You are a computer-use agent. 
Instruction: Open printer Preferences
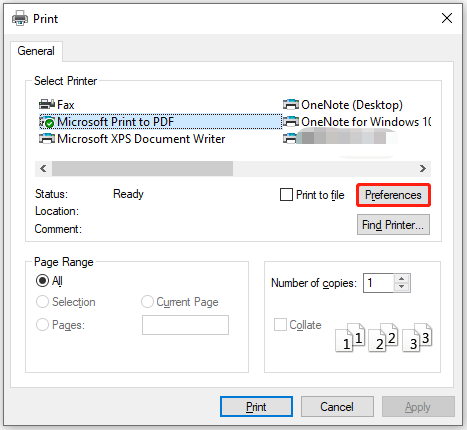click(393, 195)
